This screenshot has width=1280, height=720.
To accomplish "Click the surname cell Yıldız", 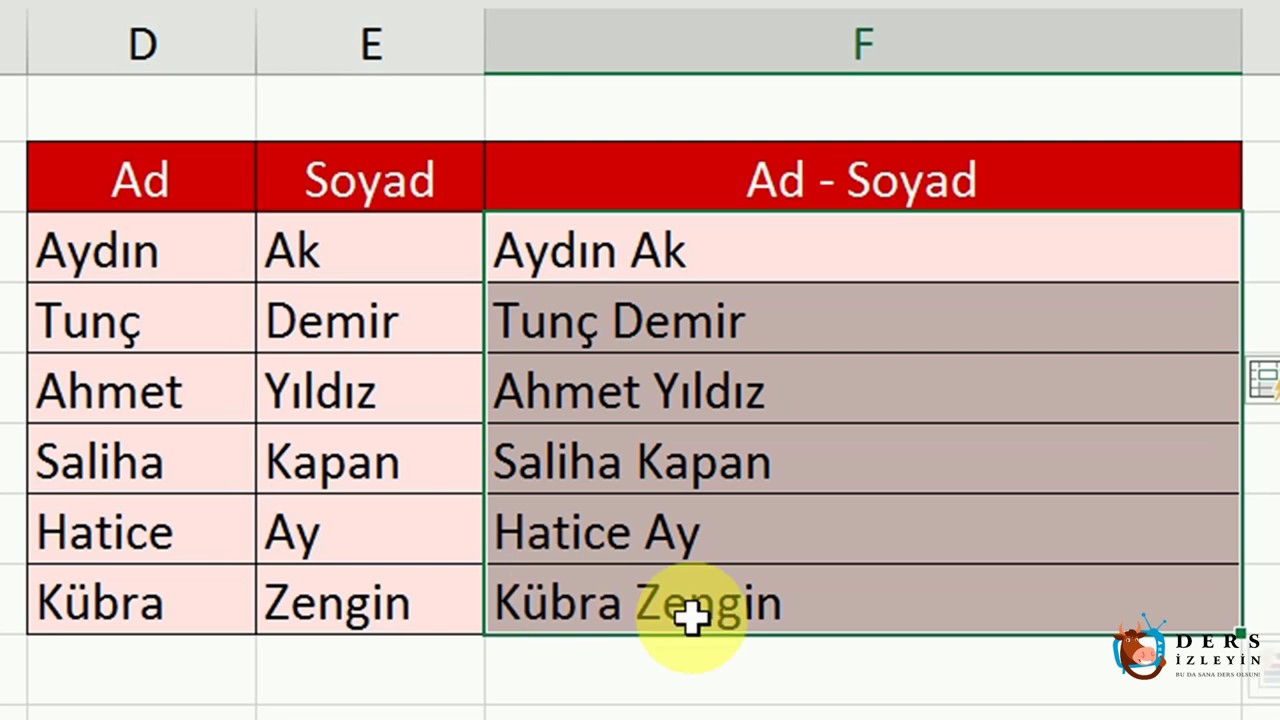I will click(x=370, y=388).
